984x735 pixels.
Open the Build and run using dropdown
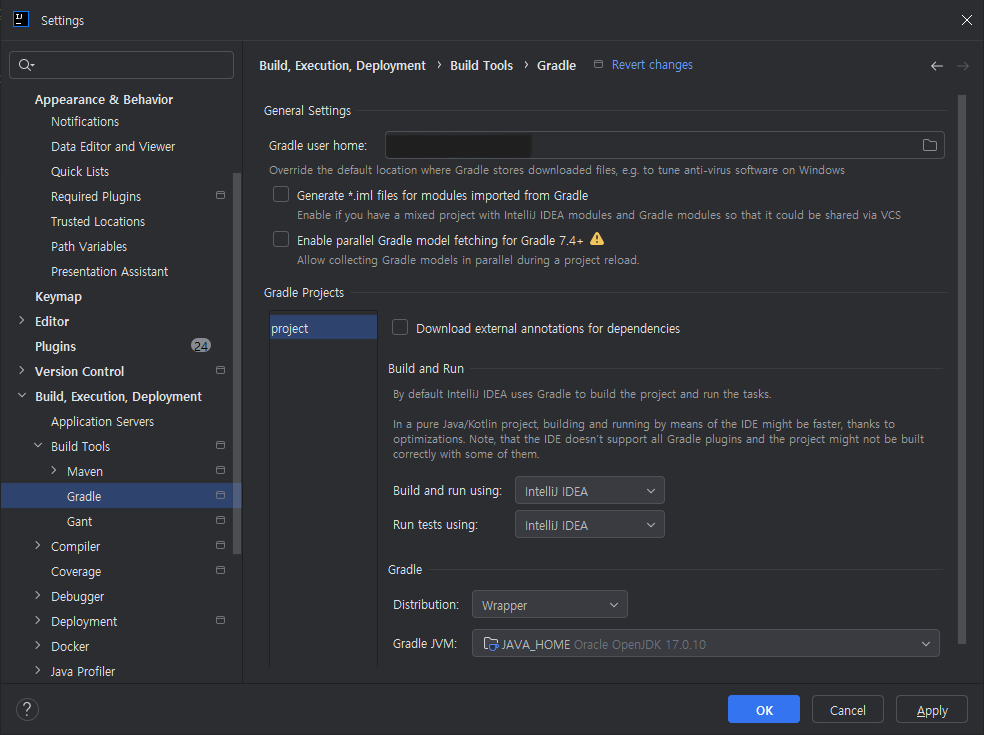589,491
